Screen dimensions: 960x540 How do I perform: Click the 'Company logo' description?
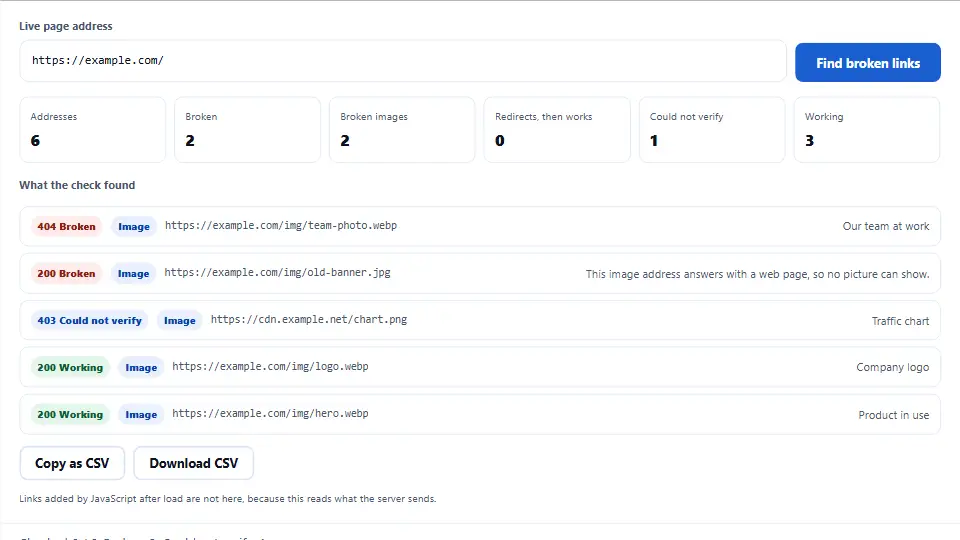[x=893, y=367]
